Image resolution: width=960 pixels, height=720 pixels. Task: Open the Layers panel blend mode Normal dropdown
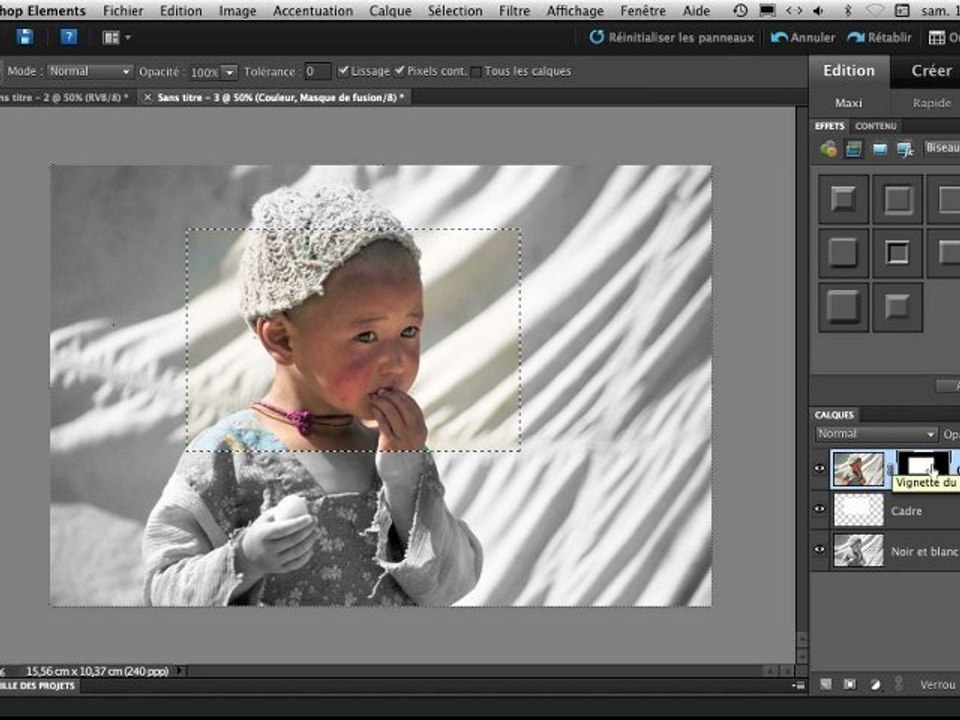tap(876, 433)
